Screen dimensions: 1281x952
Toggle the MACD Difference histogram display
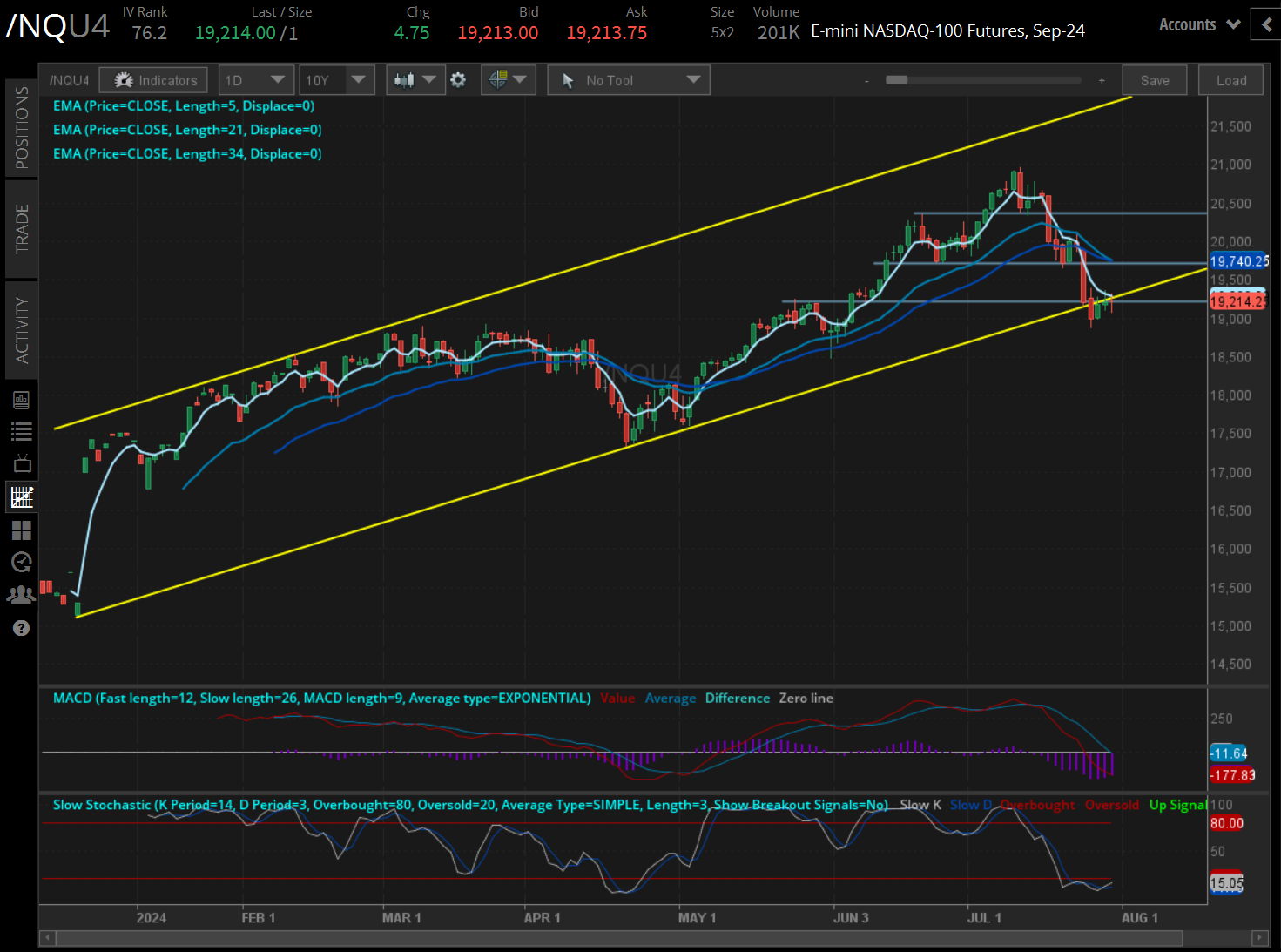pos(737,698)
